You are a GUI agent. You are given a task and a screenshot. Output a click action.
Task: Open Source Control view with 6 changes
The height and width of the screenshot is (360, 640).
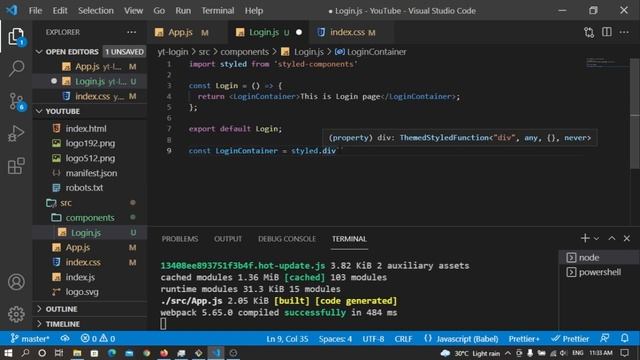click(x=16, y=101)
